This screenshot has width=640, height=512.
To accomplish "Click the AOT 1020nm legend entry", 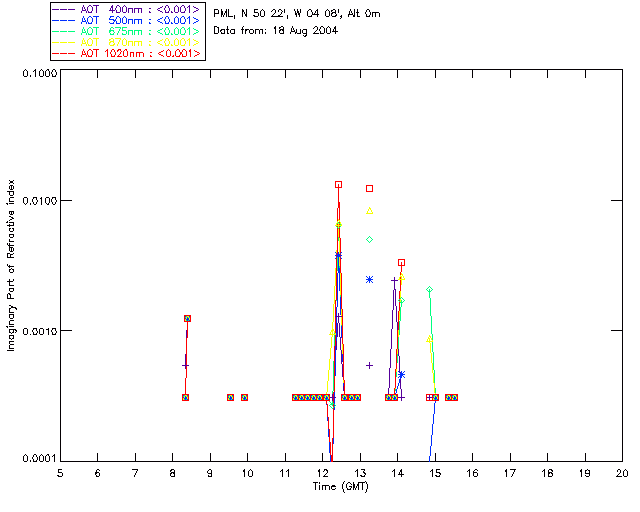I will click(x=127, y=53).
